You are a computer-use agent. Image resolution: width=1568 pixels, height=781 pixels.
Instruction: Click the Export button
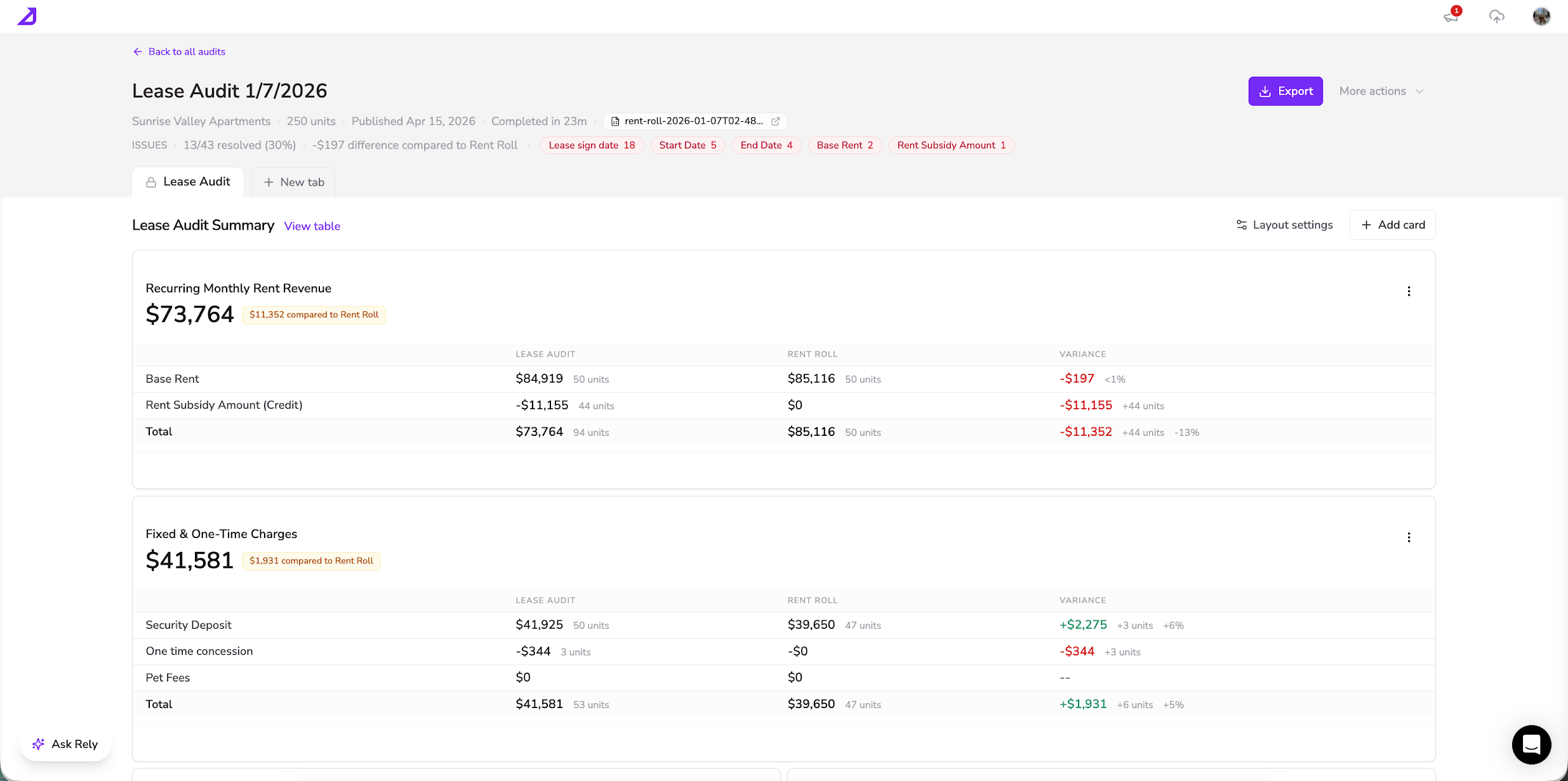(1286, 91)
